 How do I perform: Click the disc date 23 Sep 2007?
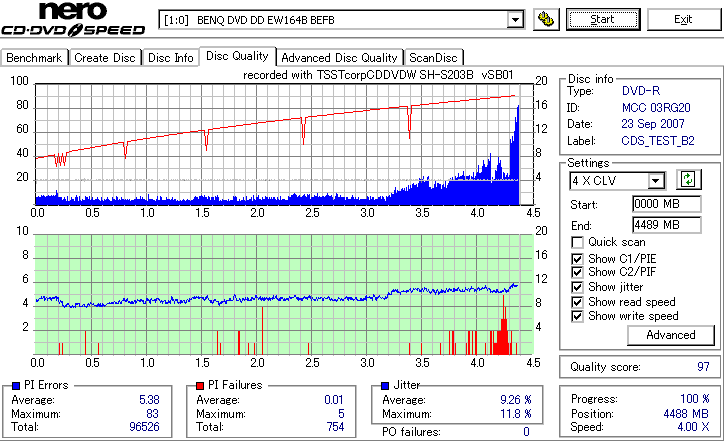pyautogui.click(x=653, y=124)
